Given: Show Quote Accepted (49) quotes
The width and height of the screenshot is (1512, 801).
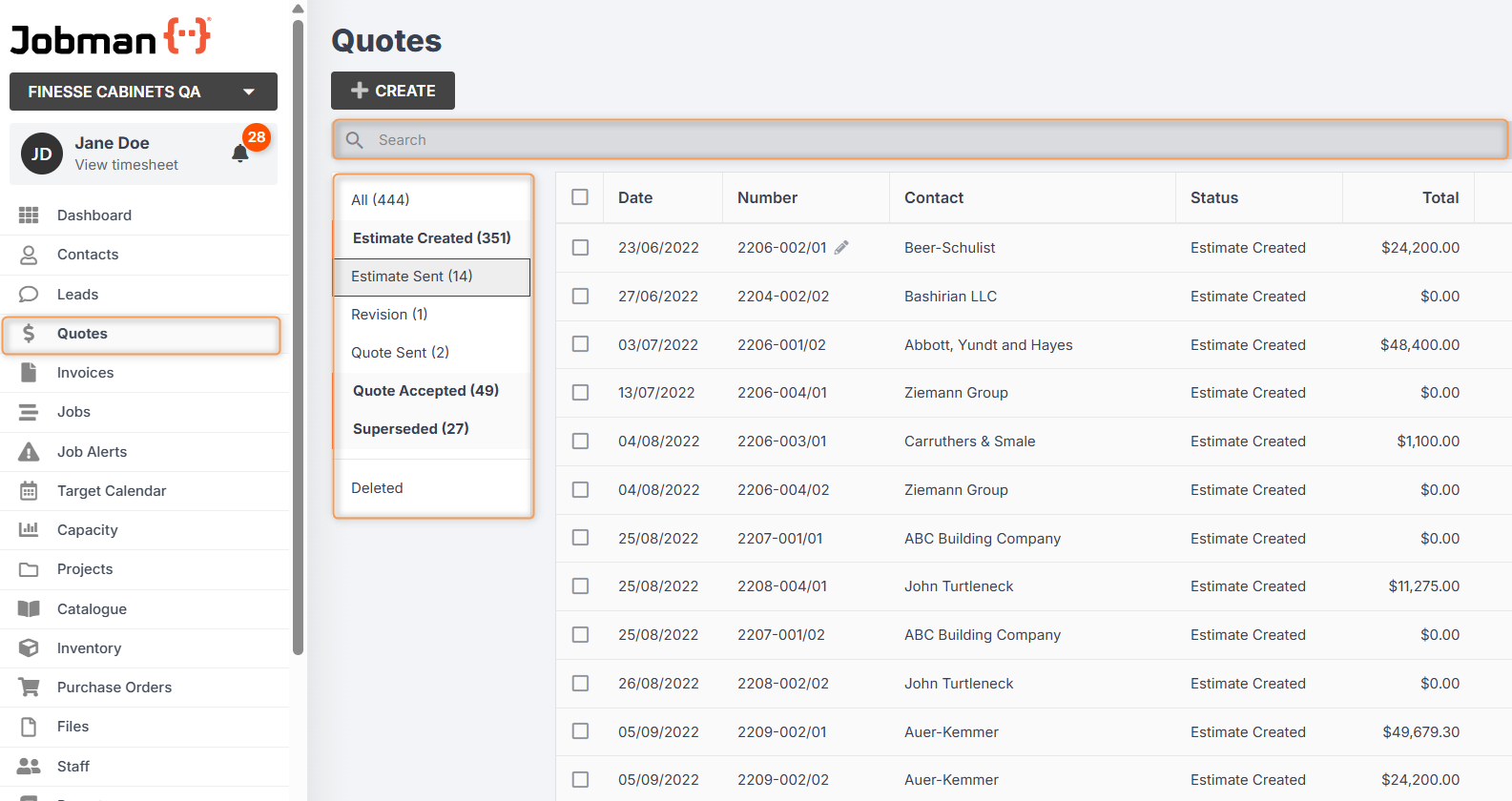Looking at the screenshot, I should [425, 391].
